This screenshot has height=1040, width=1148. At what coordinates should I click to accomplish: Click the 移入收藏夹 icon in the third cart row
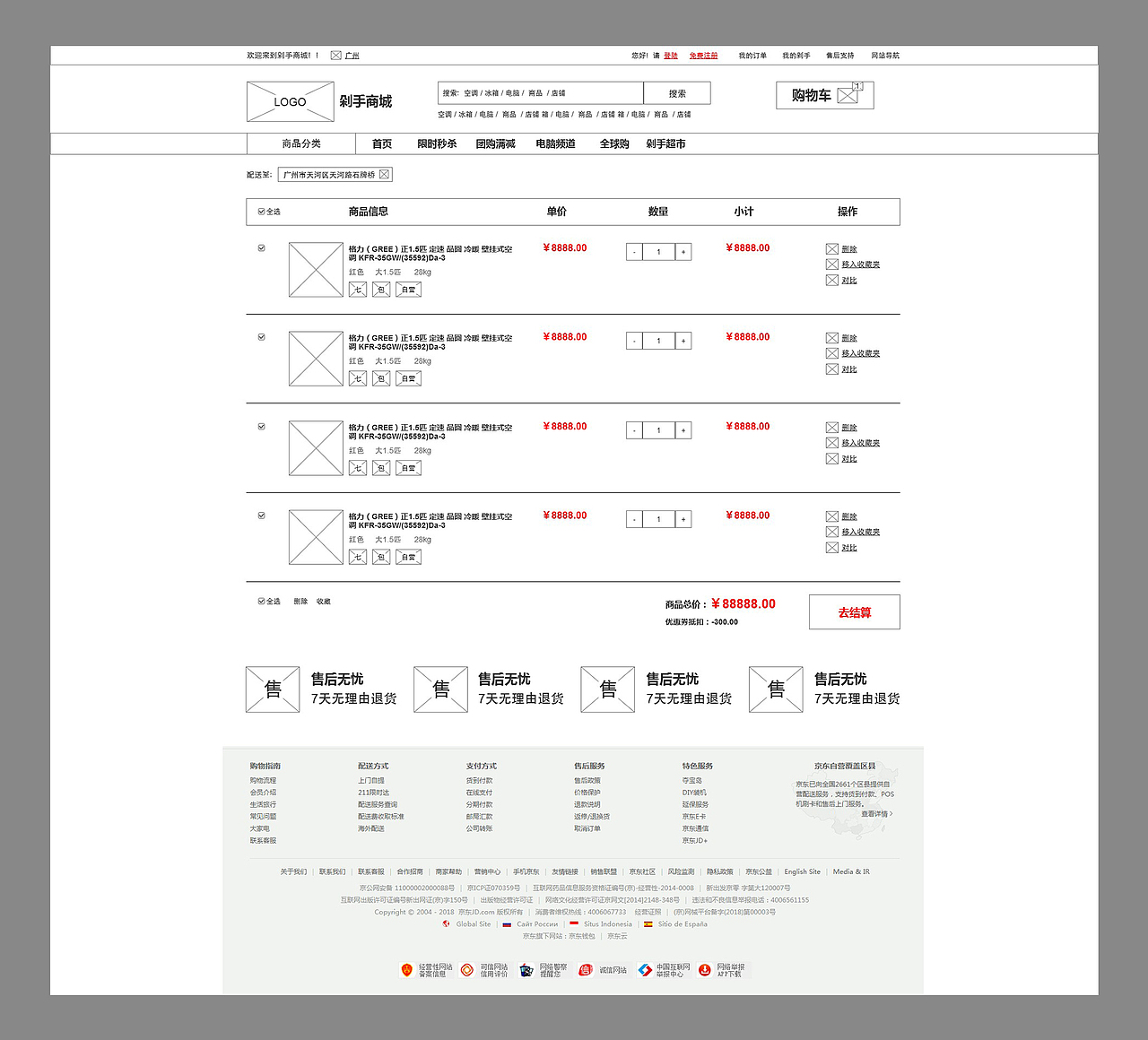[x=832, y=443]
